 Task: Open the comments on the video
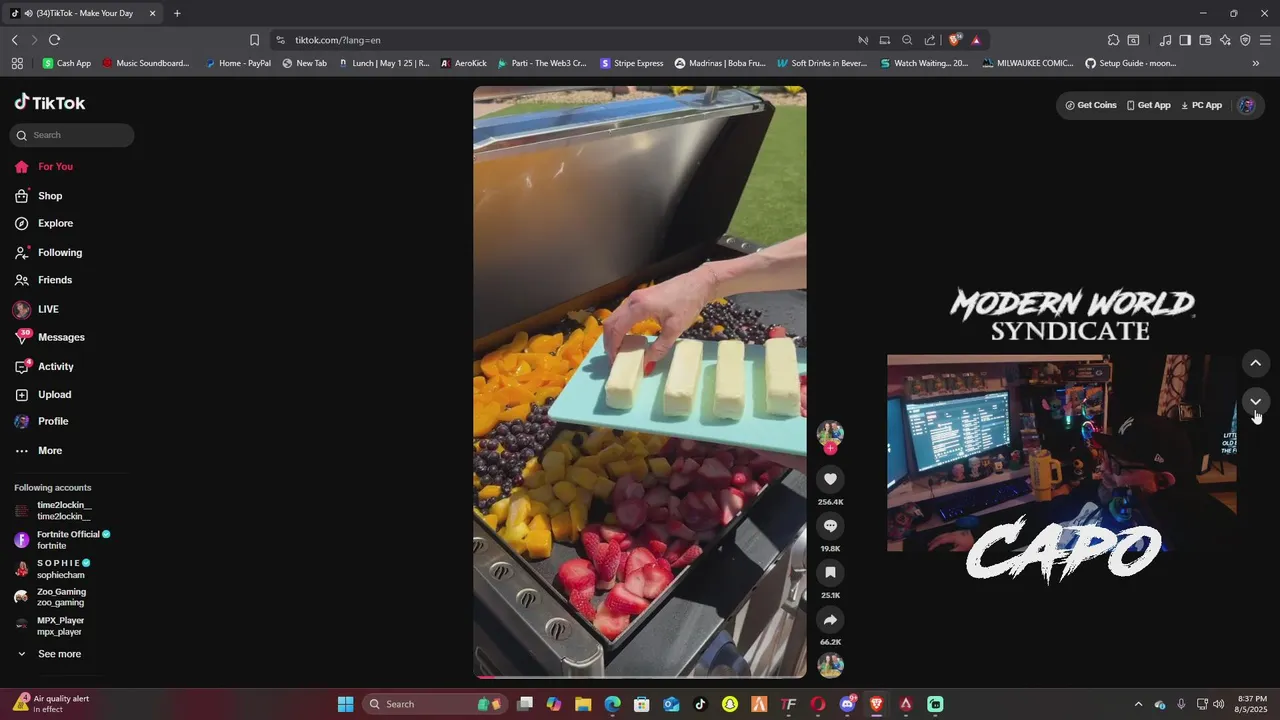[830, 526]
